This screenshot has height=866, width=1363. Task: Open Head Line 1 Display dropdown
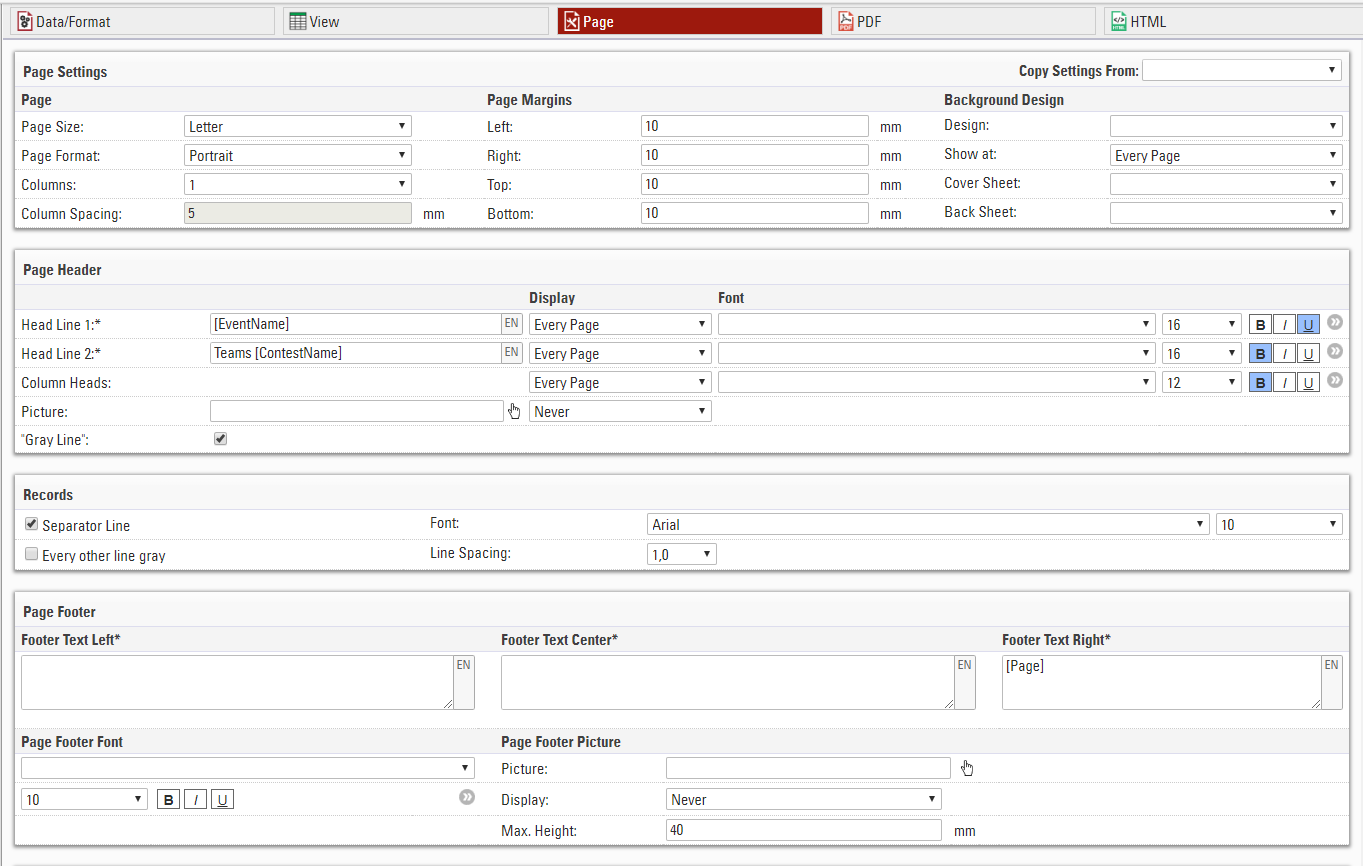point(620,325)
